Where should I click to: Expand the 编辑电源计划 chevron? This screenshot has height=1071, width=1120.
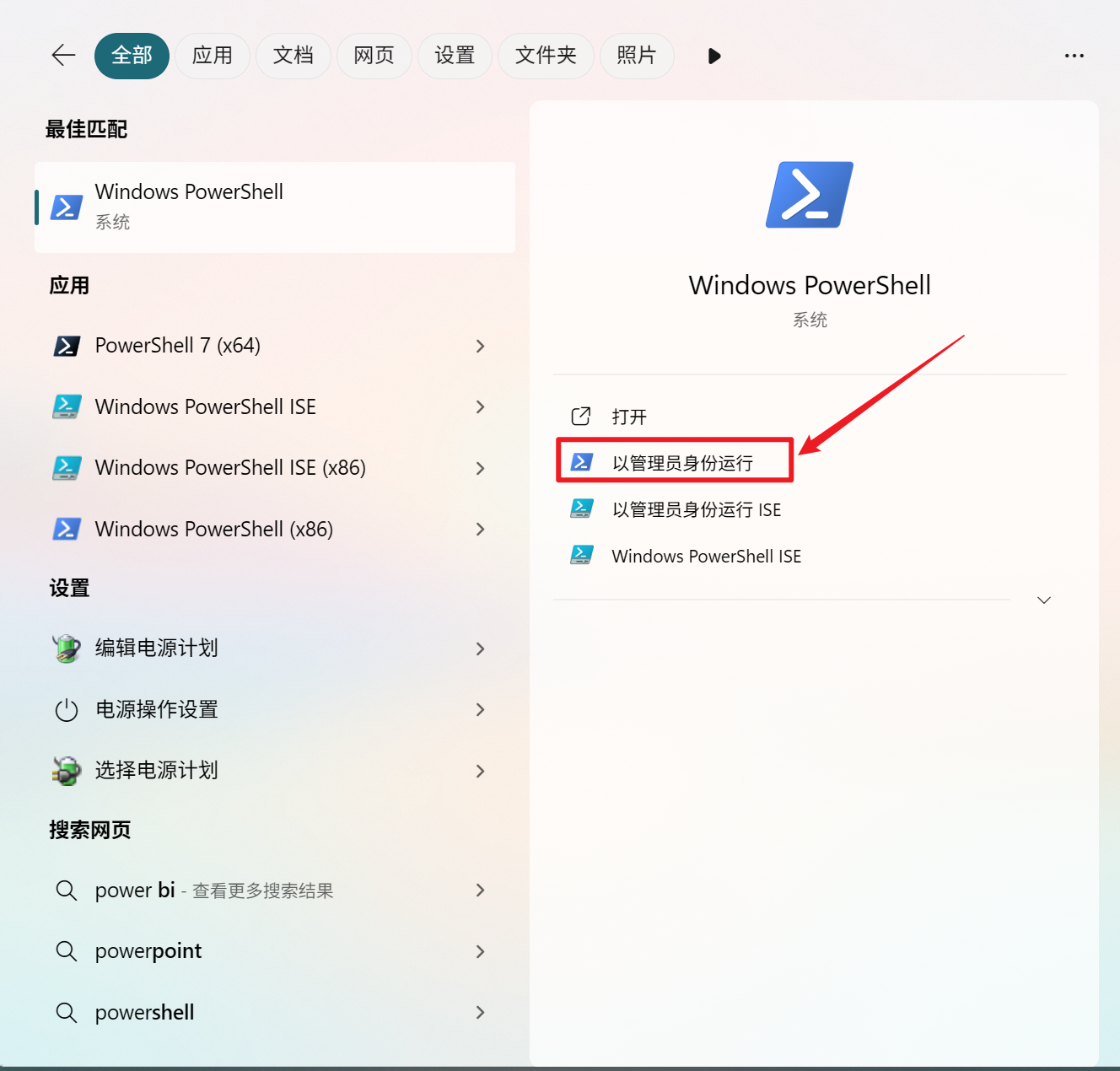coord(480,649)
